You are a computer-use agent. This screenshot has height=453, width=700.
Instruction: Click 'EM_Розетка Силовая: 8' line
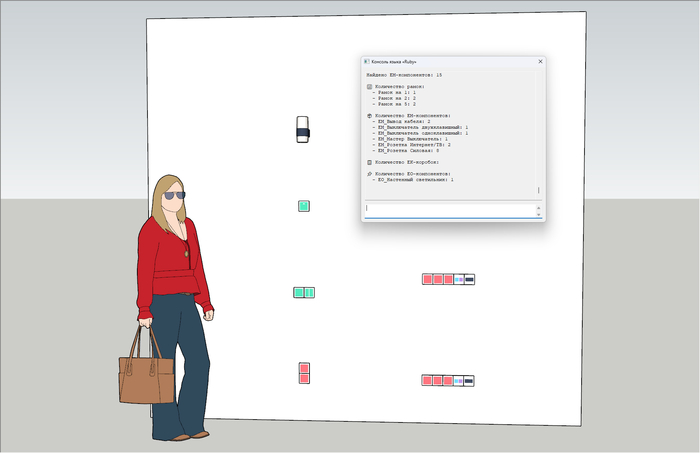point(405,150)
